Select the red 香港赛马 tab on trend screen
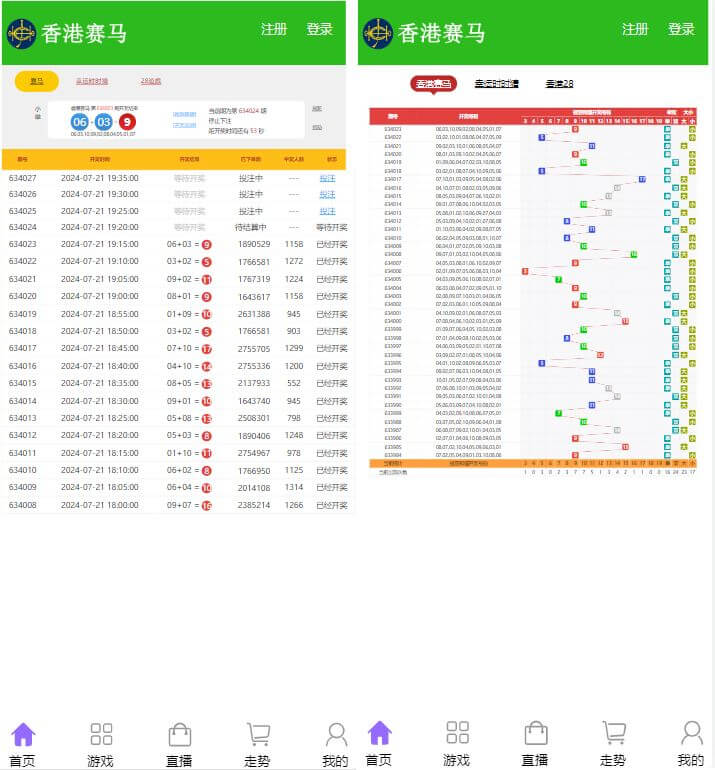 433,84
